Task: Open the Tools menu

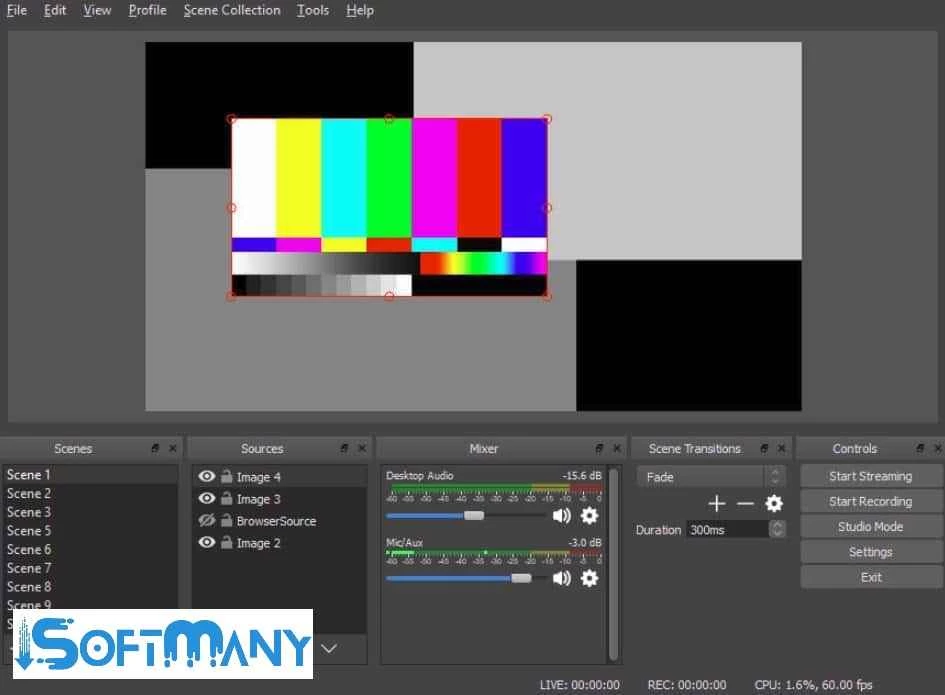Action: (x=312, y=10)
